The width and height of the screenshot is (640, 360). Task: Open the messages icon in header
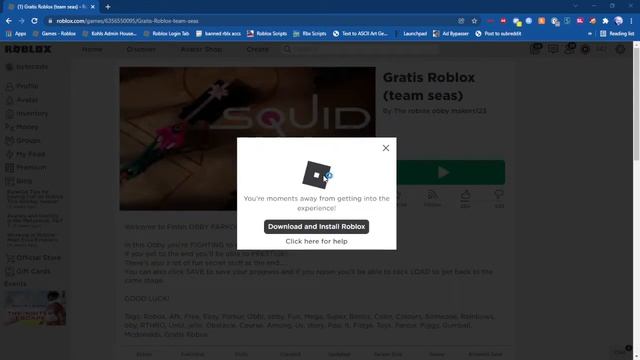pyautogui.click(x=553, y=49)
